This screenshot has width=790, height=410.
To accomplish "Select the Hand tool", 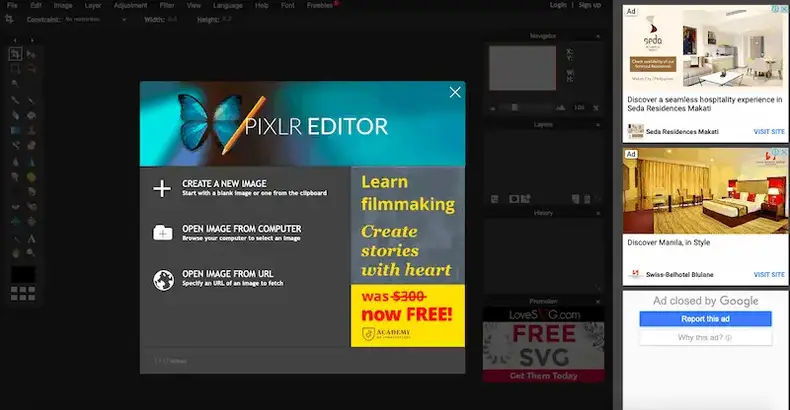I will coord(16,253).
